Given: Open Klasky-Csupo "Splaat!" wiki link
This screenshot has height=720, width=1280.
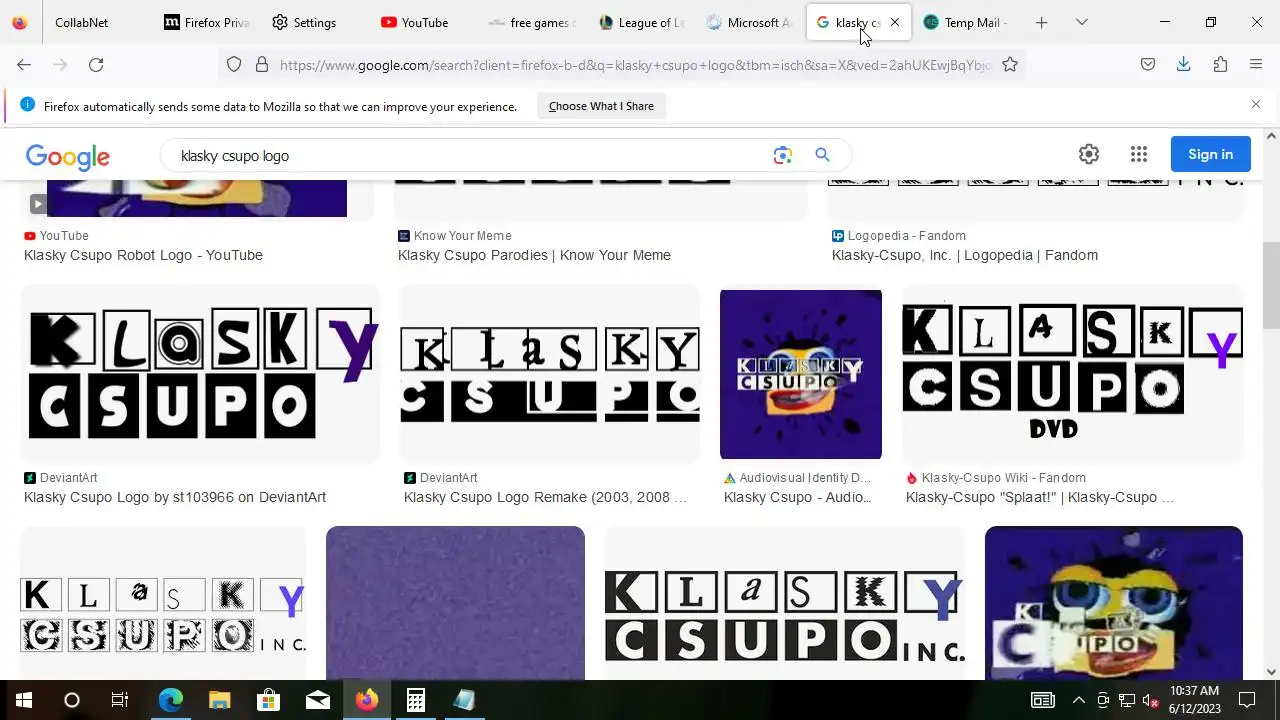Looking at the screenshot, I should coord(1040,497).
